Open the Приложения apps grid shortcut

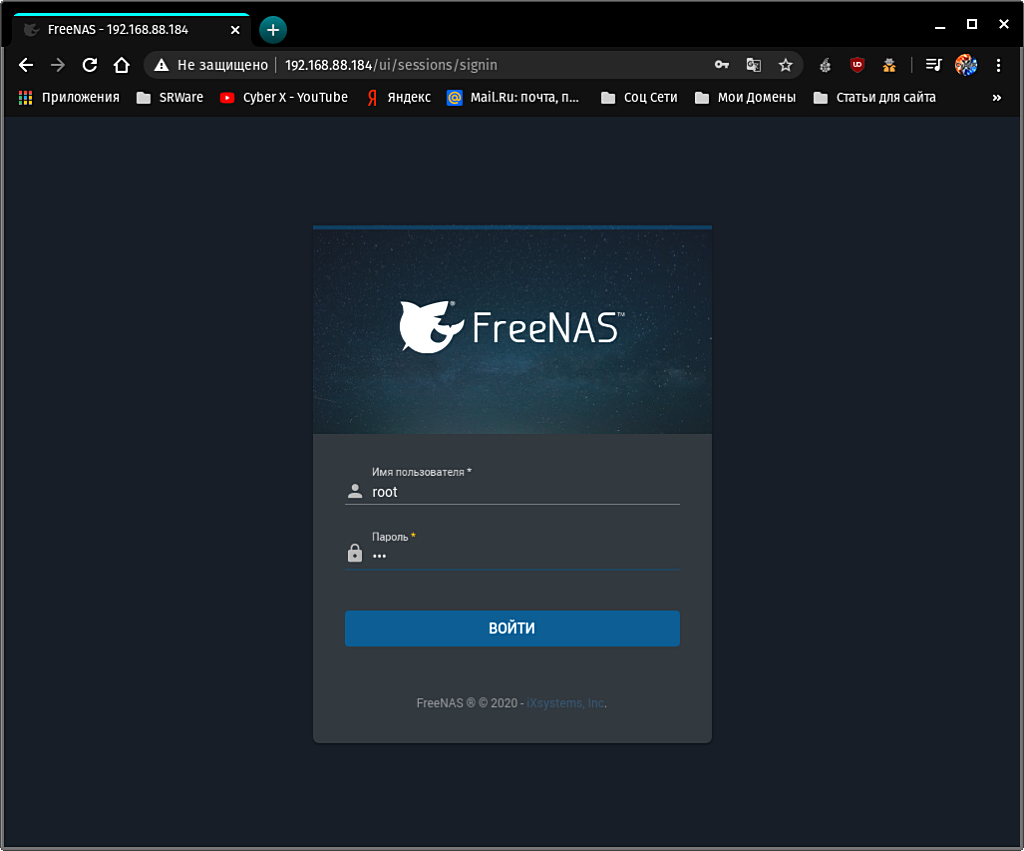[x=69, y=97]
